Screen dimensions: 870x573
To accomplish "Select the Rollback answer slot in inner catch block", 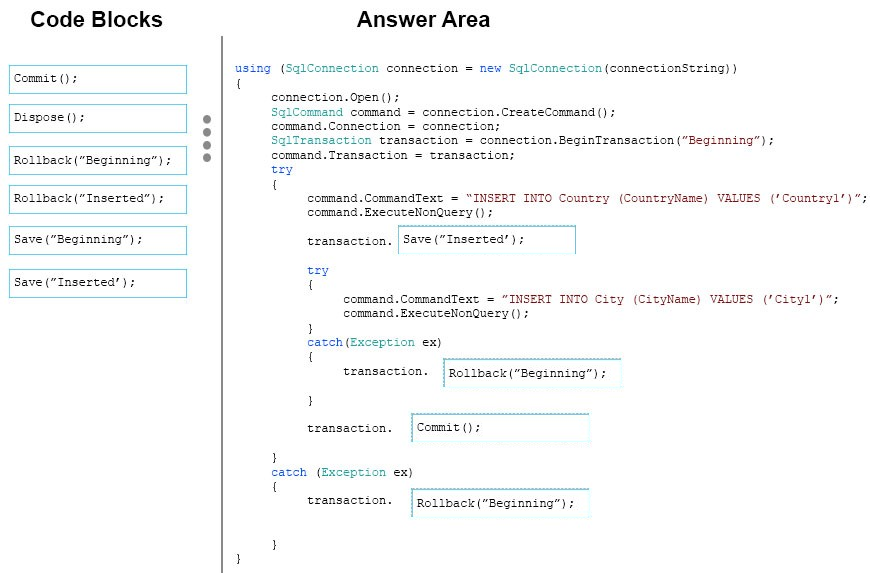I will pos(532,373).
